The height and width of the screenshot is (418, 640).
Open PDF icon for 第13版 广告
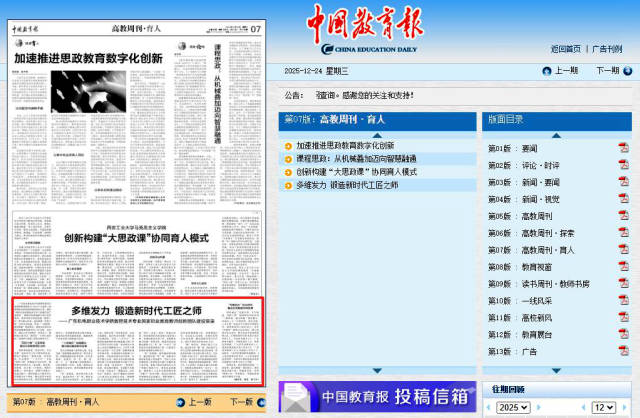pyautogui.click(x=623, y=352)
